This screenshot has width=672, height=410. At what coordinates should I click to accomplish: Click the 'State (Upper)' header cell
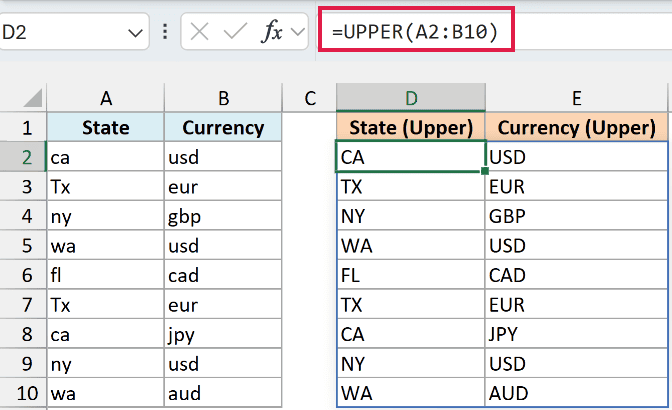click(411, 127)
